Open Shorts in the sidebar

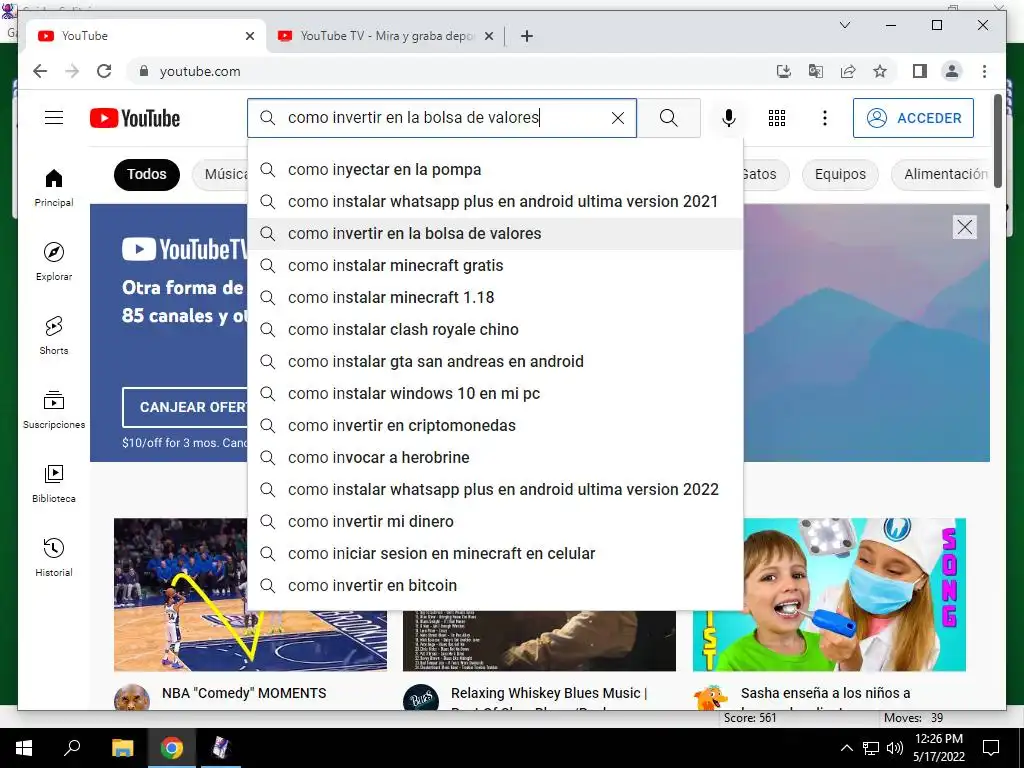tap(54, 336)
